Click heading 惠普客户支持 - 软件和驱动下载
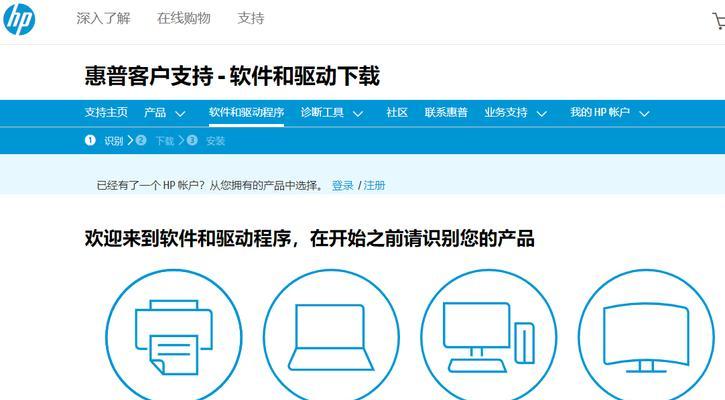 tap(232, 76)
